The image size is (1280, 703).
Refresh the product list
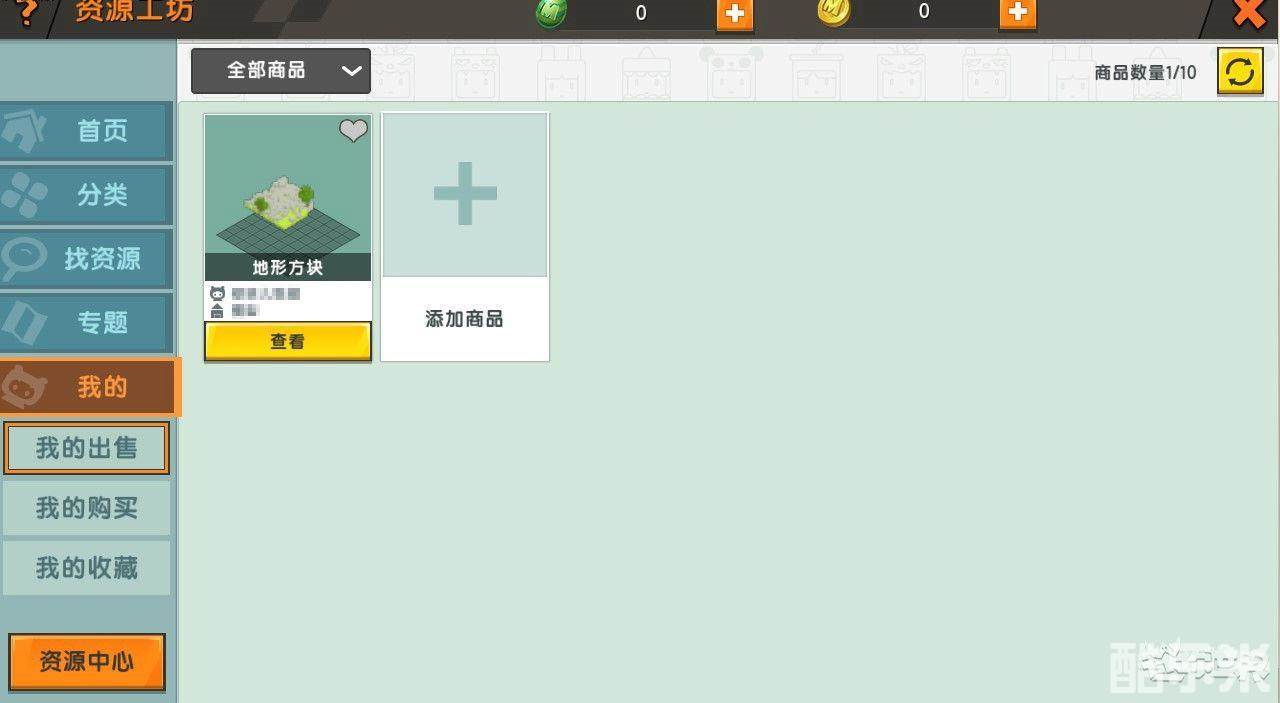tap(1239, 72)
